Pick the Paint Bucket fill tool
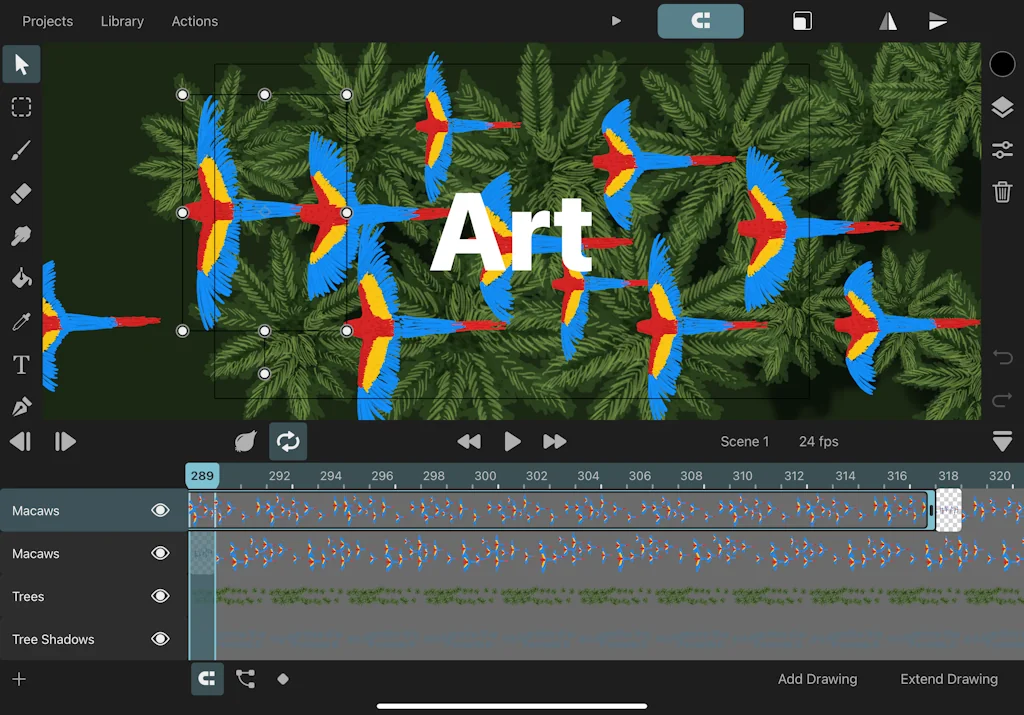 click(x=21, y=278)
